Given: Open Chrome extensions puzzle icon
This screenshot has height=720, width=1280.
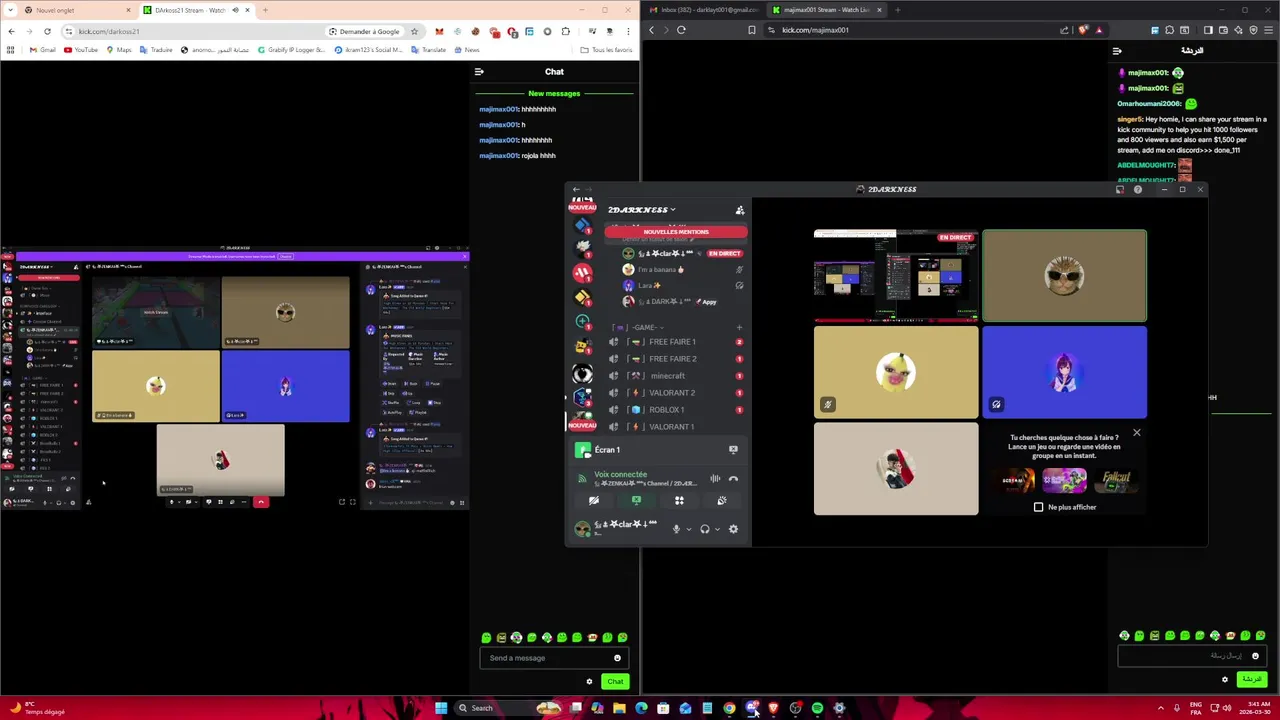Looking at the screenshot, I should pos(565,31).
